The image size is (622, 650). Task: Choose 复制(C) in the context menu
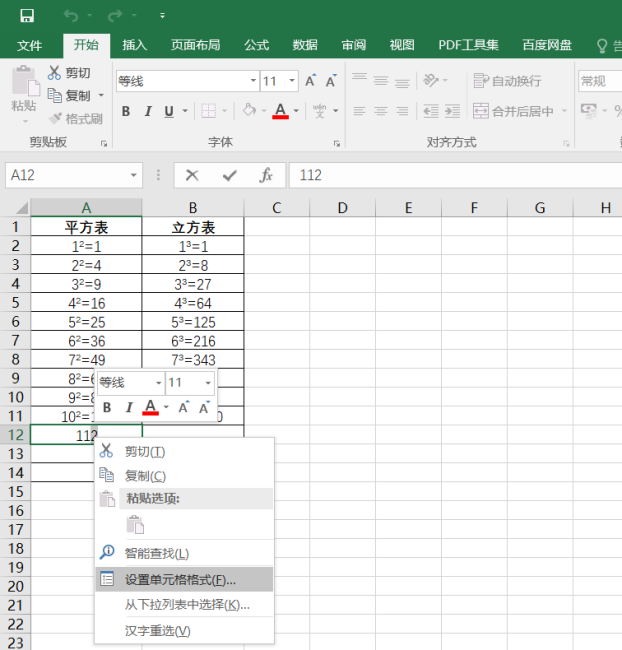point(184,475)
